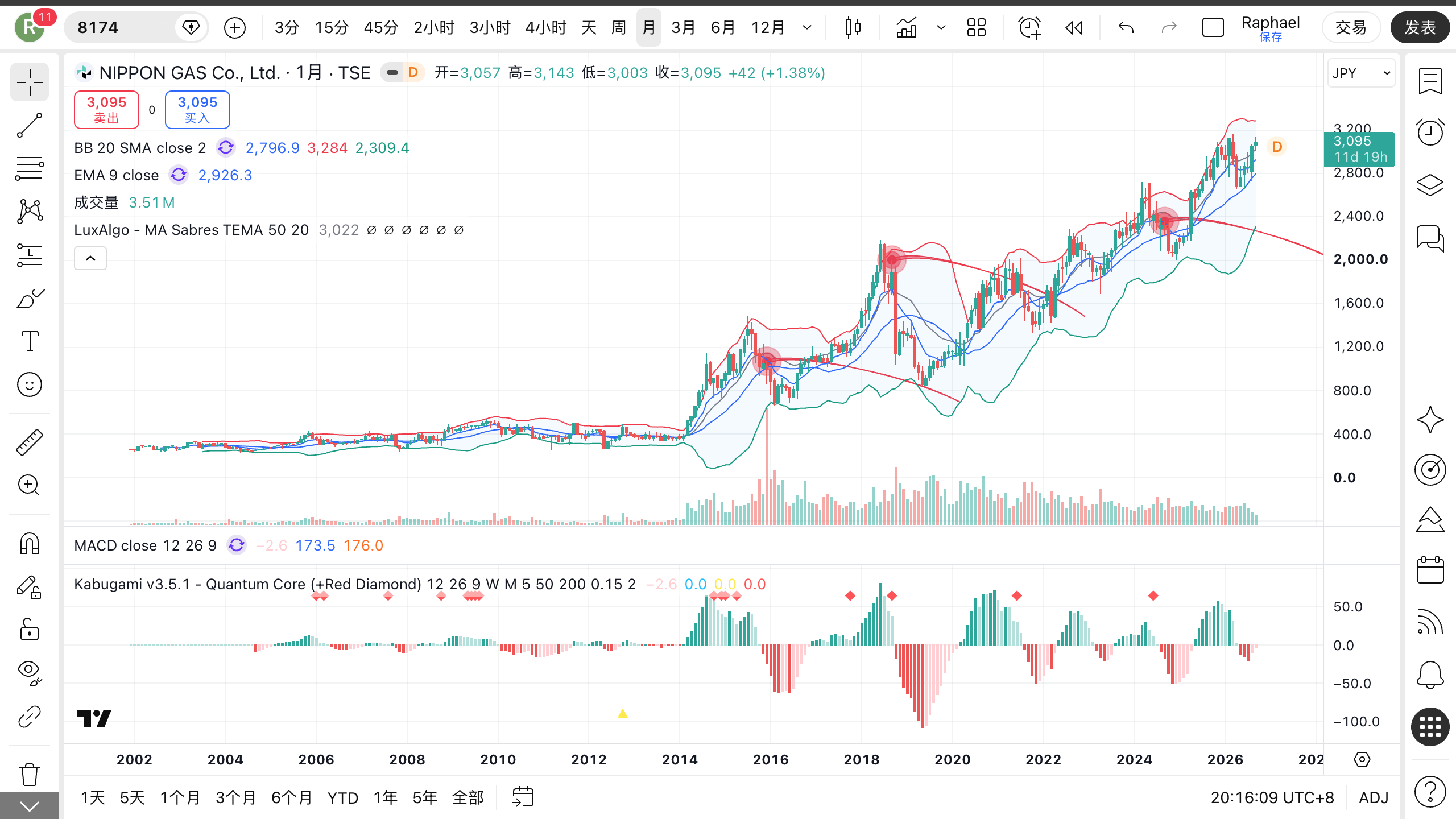This screenshot has width=1456, height=819.
Task: Click the 3,095 买入 buy button
Action: coord(197,110)
